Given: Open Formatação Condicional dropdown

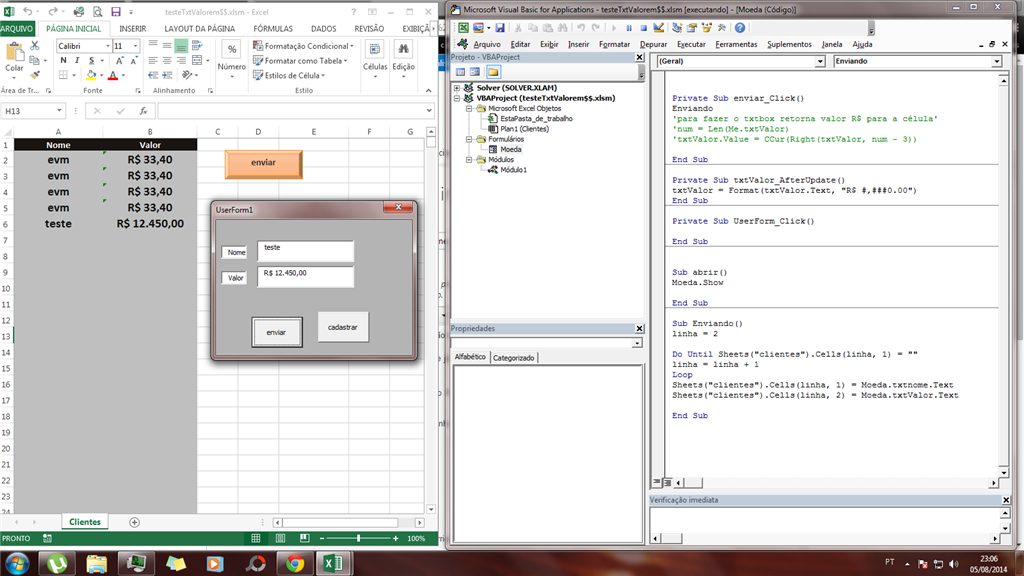Looking at the screenshot, I should point(303,46).
